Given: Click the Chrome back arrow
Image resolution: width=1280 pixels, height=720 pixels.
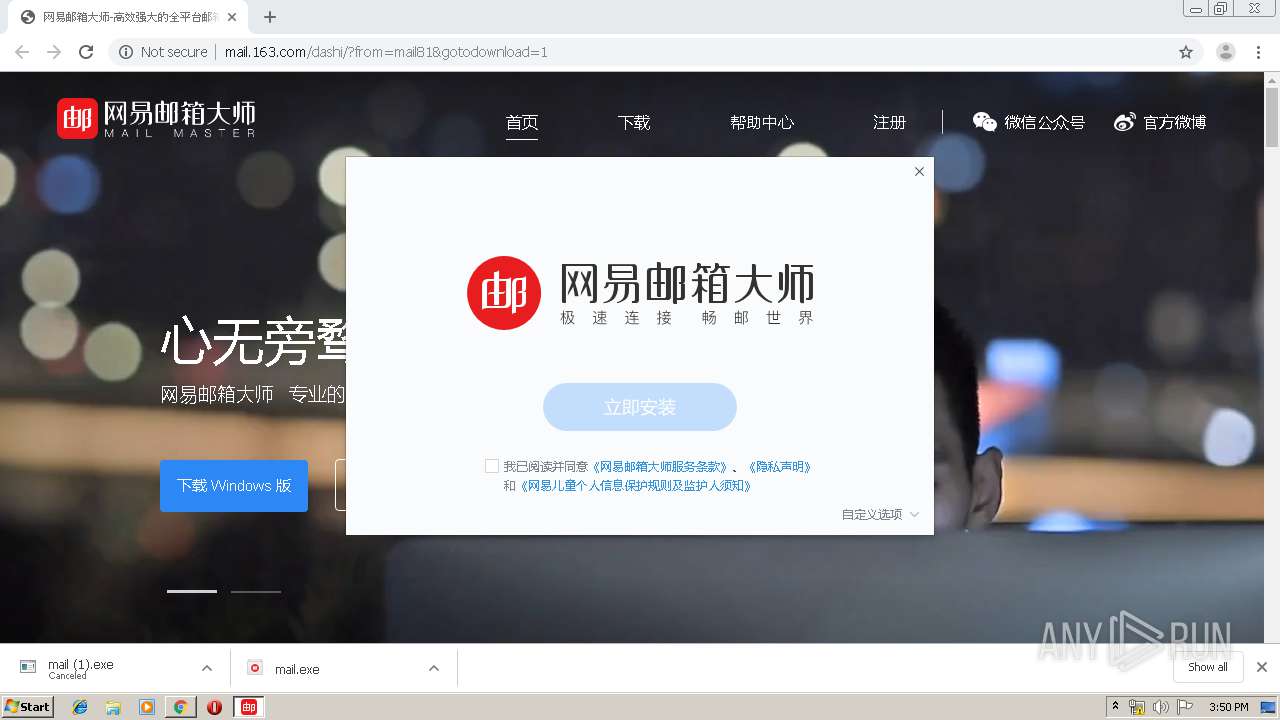Looking at the screenshot, I should (22, 52).
